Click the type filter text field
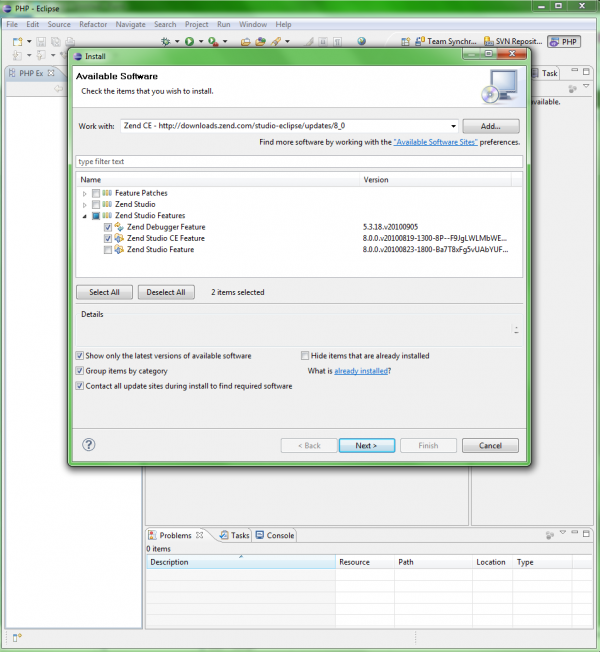Viewport: 600px width, 652px height. pyautogui.click(x=299, y=161)
